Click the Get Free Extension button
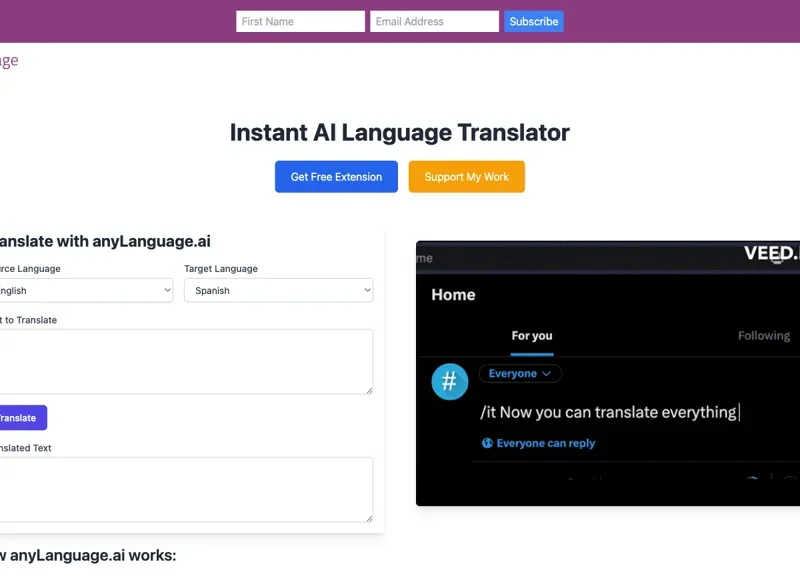 coord(336,177)
